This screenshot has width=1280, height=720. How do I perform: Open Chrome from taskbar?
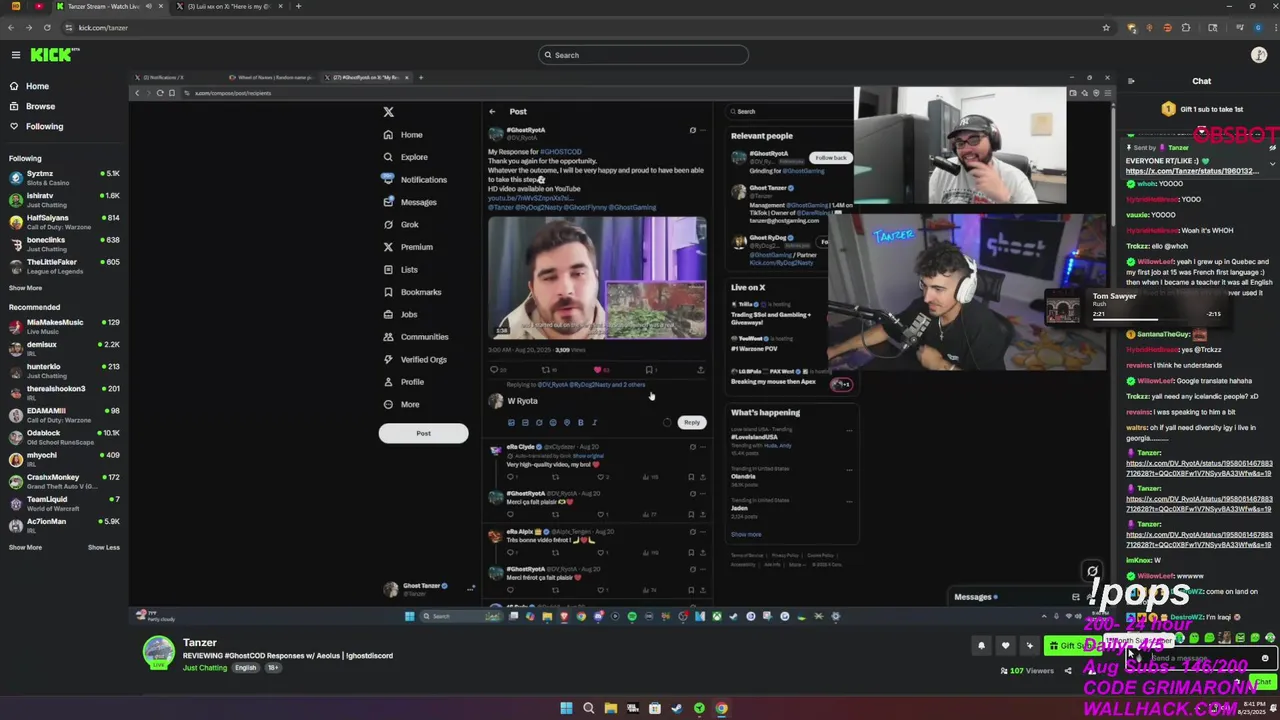click(721, 709)
